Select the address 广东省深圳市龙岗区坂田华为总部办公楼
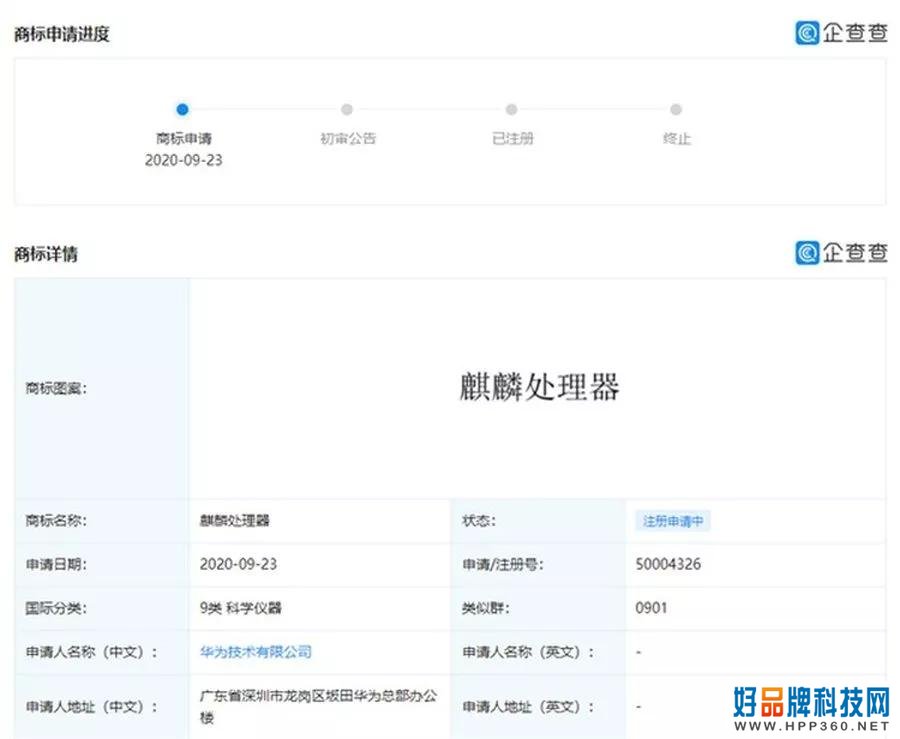The image size is (900, 739). click(318, 707)
